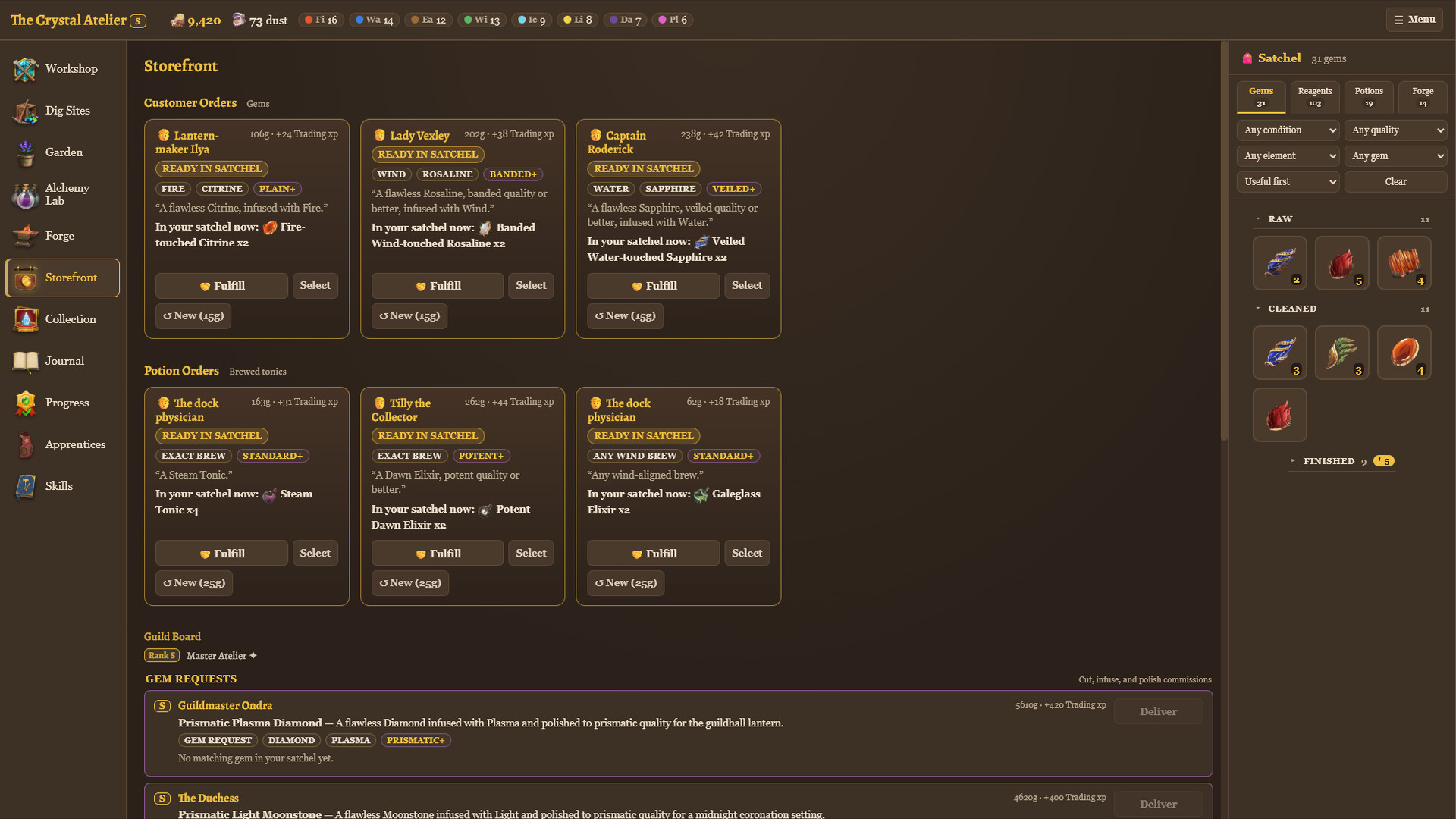Select the cleaned green gem with count 3
1456x819 pixels.
point(1341,353)
